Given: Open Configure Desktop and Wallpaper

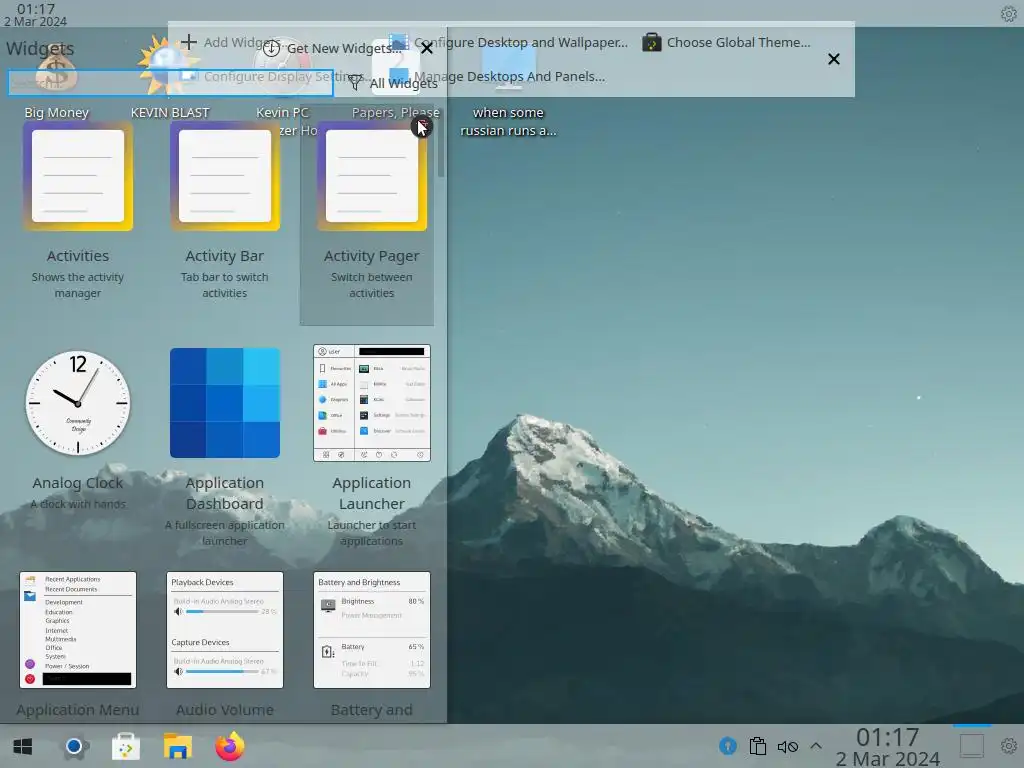Looking at the screenshot, I should click(508, 42).
